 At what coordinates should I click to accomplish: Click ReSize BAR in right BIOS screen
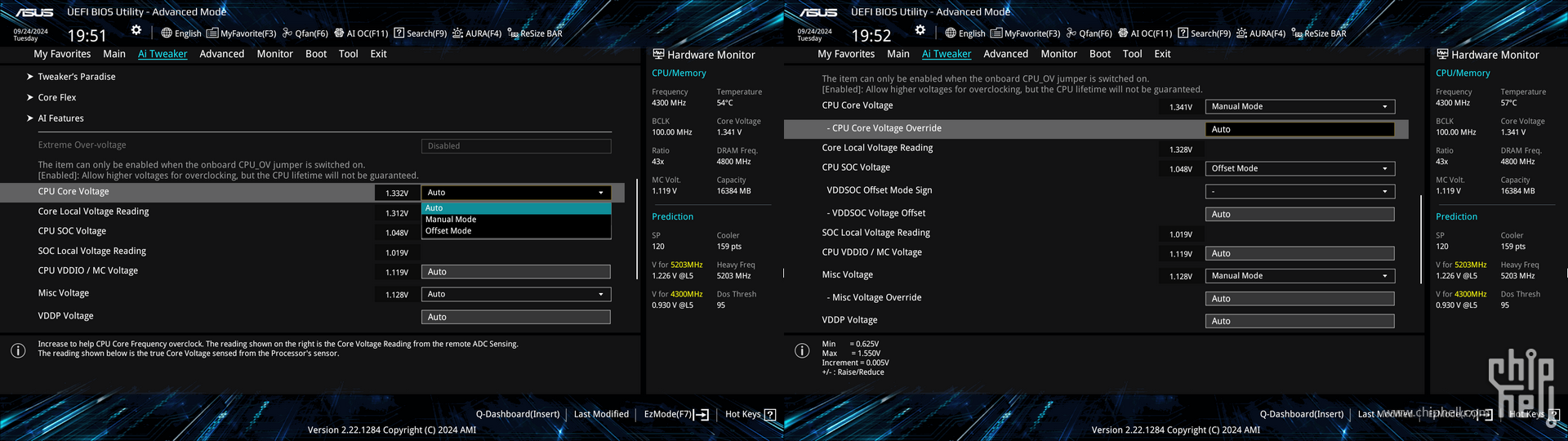(1319, 33)
